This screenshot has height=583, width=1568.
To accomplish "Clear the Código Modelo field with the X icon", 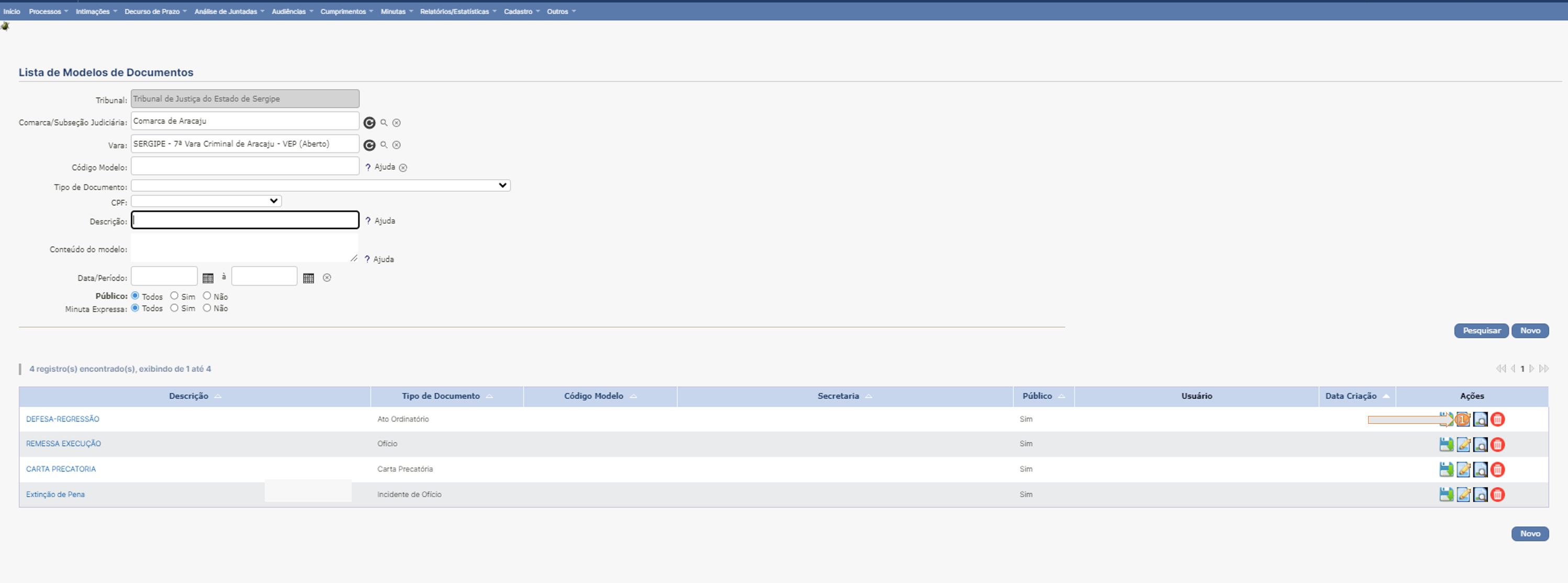I will coord(403,168).
